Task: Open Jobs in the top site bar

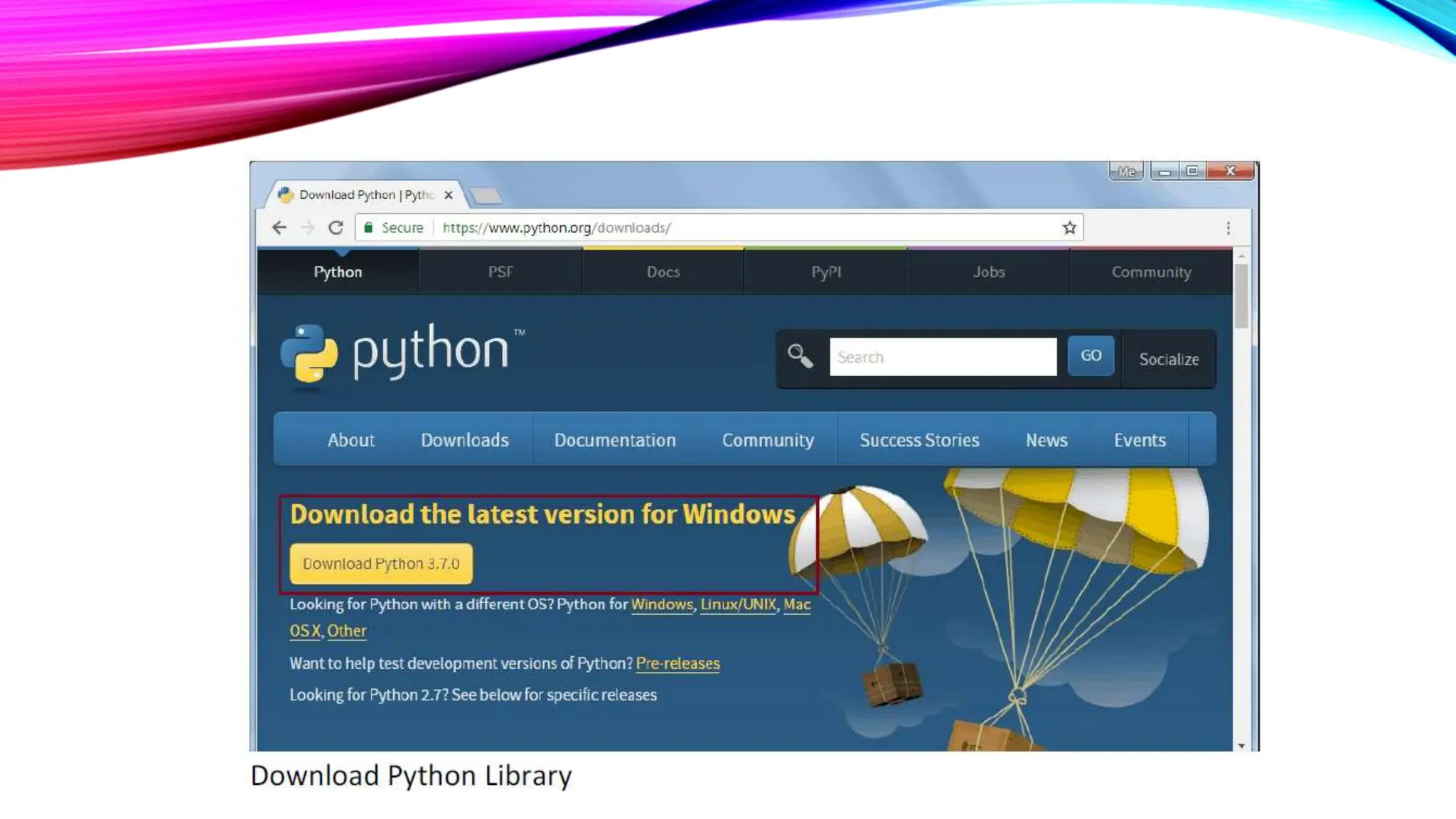Action: [x=989, y=272]
